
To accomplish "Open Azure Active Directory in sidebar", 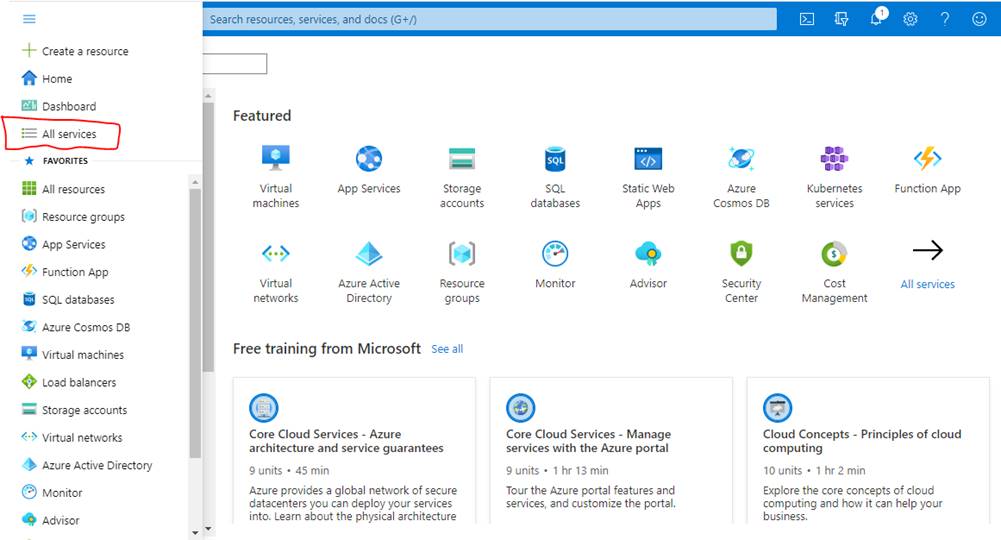I will (87, 465).
